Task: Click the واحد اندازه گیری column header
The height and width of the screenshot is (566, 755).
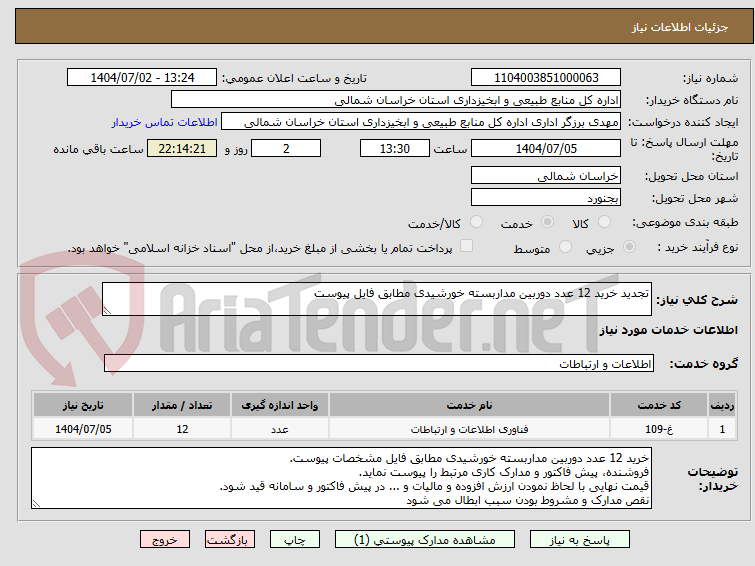Action: click(x=280, y=405)
